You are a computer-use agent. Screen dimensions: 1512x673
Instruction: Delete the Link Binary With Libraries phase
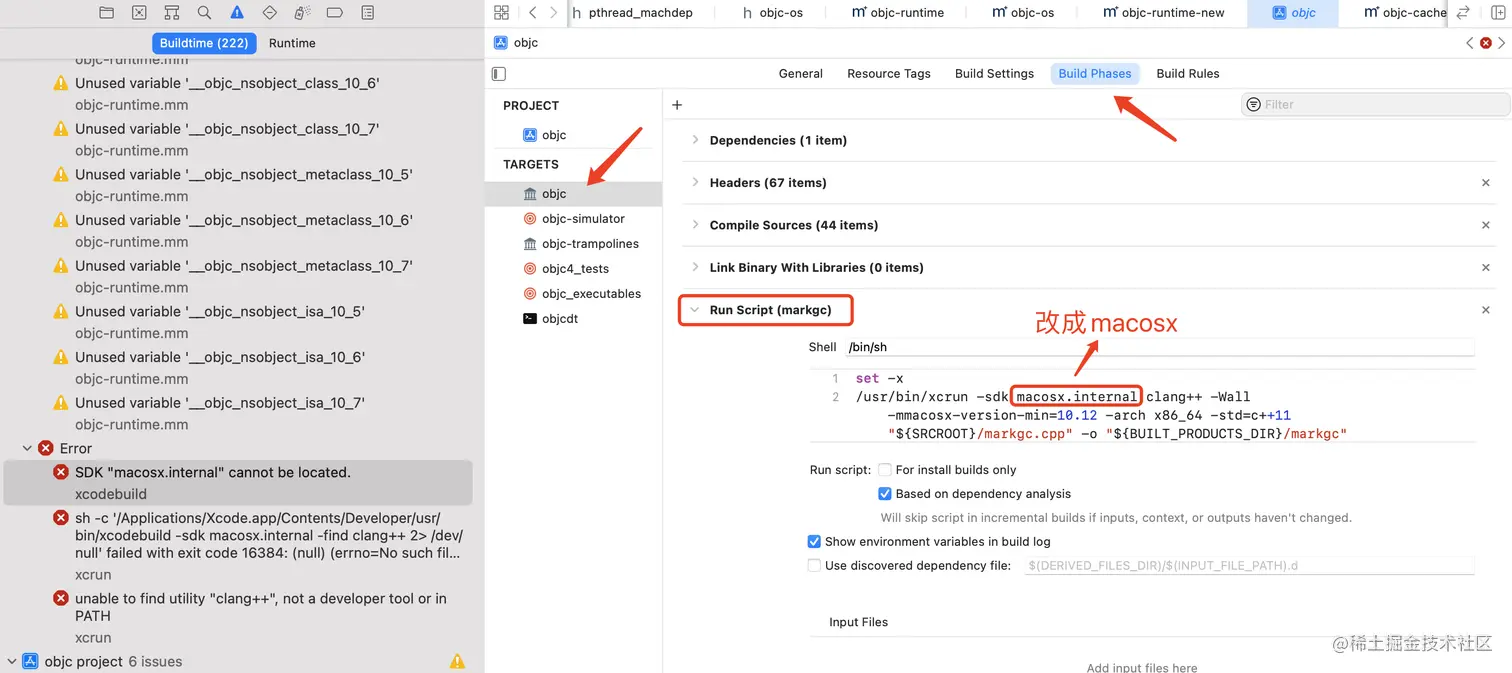1486,268
